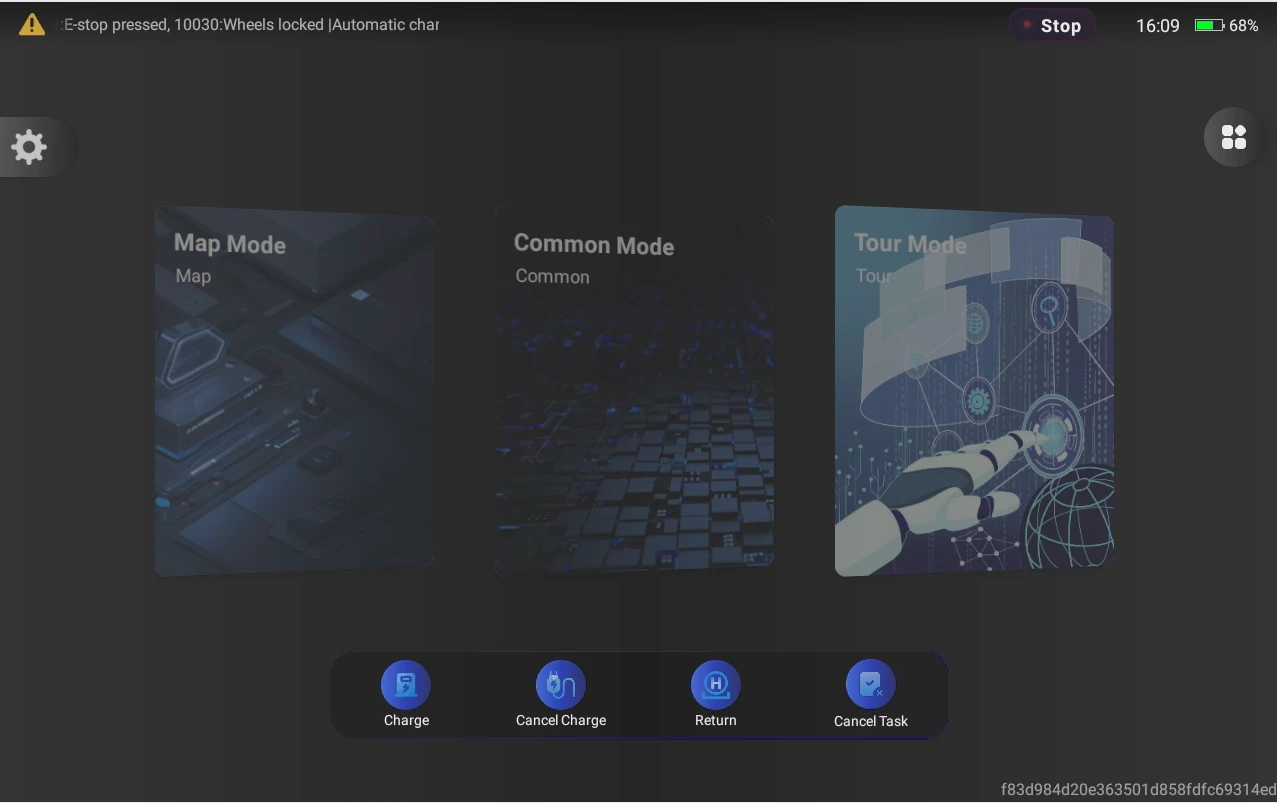Click the 'Cancel Charge' text label
1277x803 pixels.
(x=561, y=720)
